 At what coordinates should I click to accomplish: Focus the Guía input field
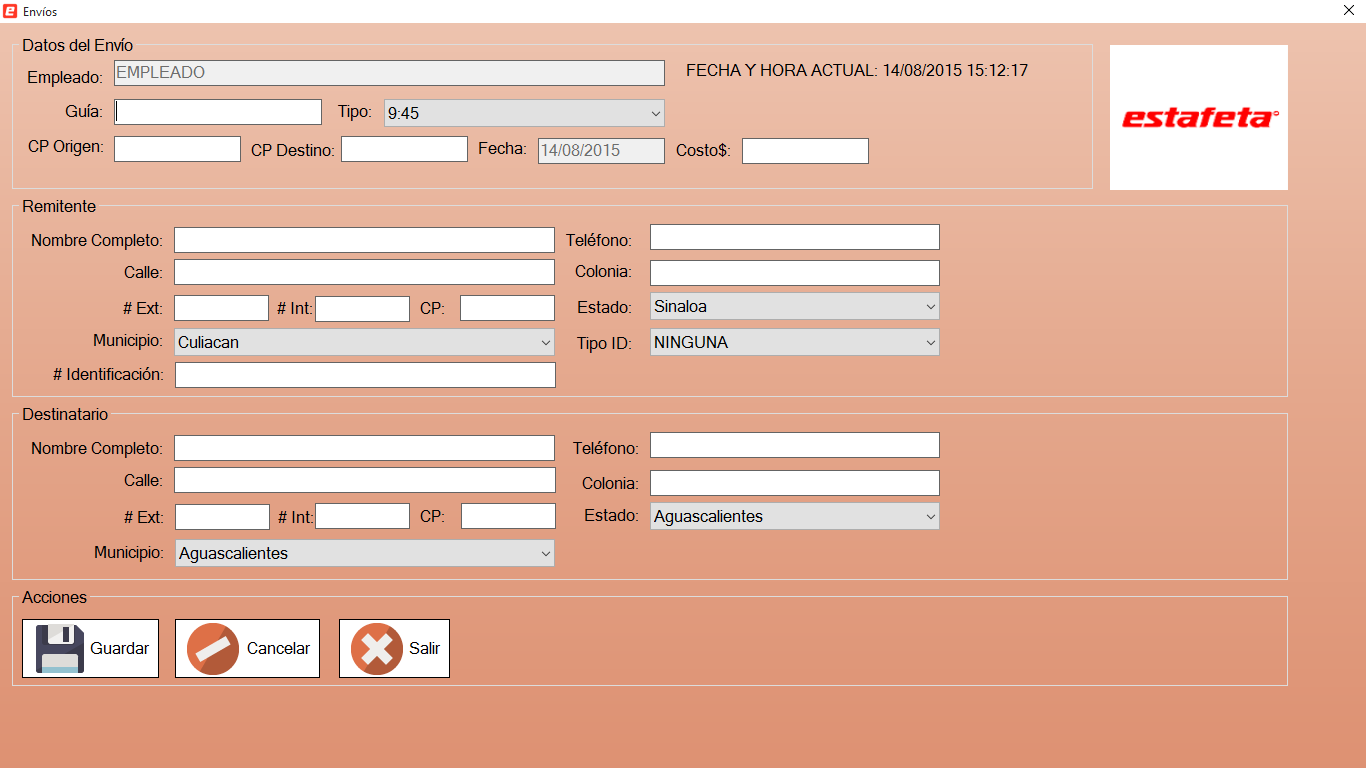tap(218, 112)
